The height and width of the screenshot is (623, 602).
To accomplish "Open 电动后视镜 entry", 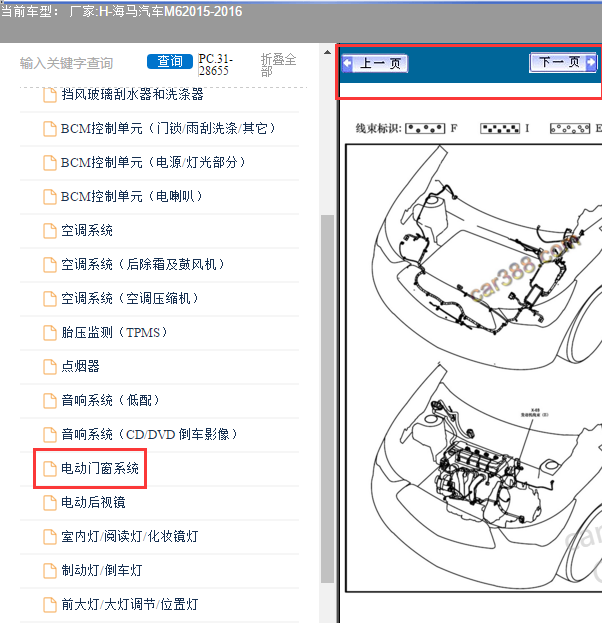I will click(x=93, y=502).
